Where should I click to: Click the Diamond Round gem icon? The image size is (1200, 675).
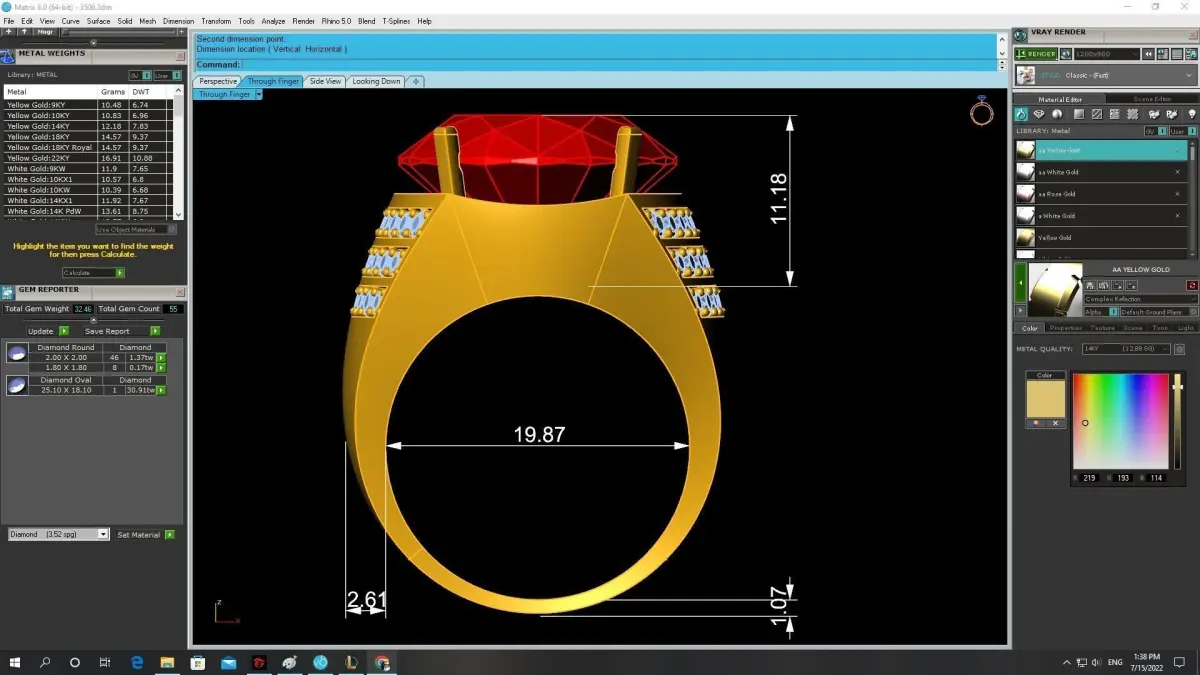pyautogui.click(x=17, y=353)
